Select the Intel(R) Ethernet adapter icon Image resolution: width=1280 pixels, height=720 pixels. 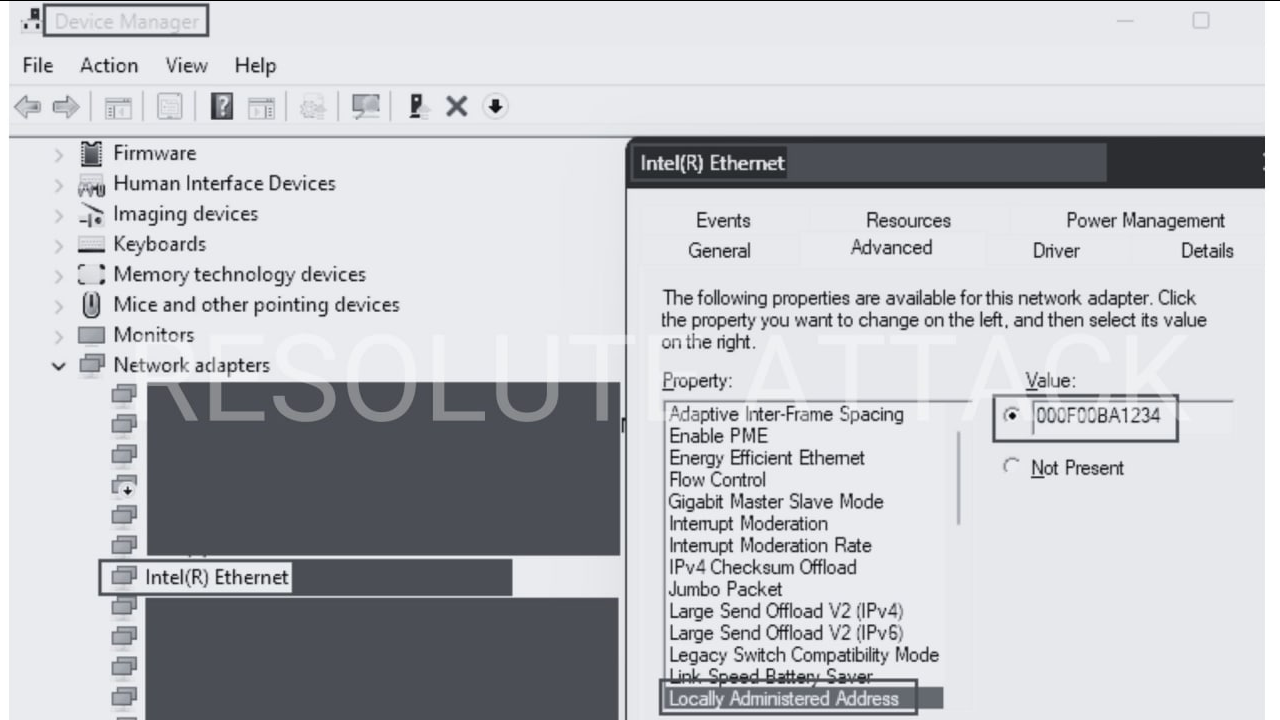coord(124,577)
